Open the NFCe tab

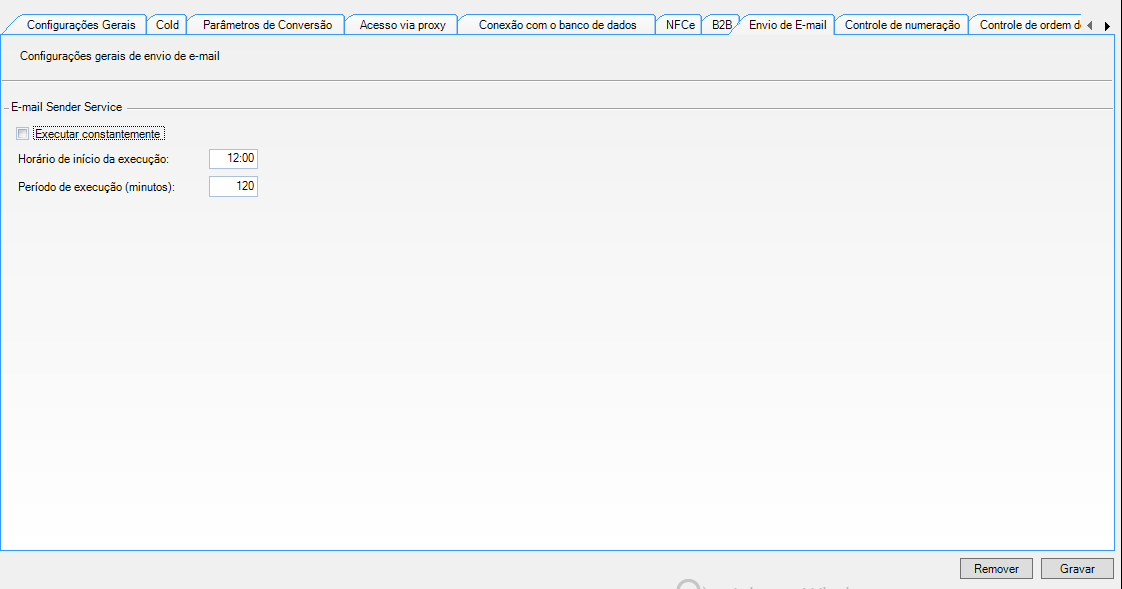(x=680, y=25)
